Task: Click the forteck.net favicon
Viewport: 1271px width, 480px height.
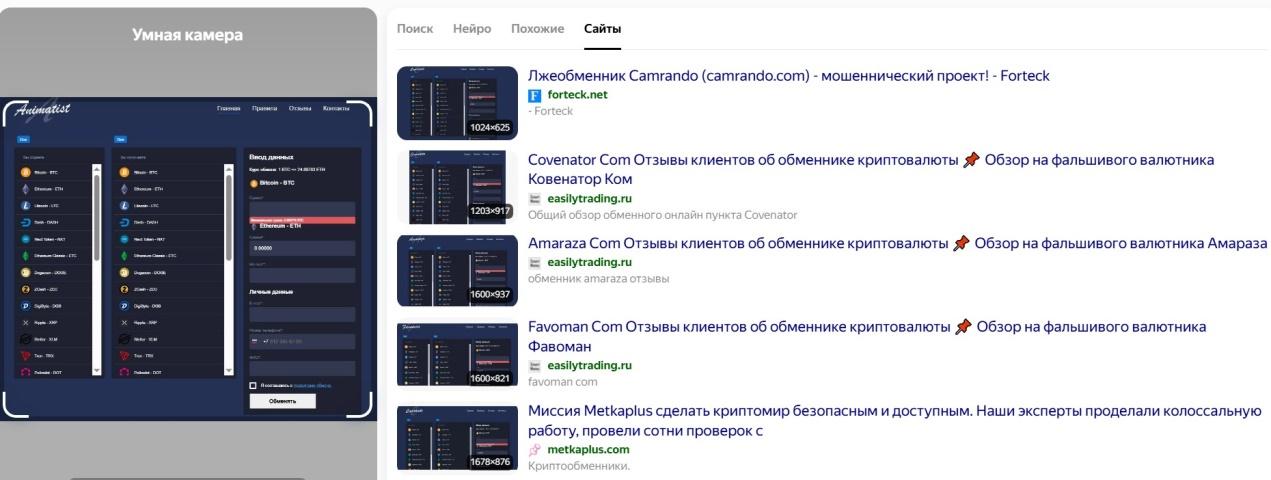Action: pyautogui.click(x=534, y=95)
